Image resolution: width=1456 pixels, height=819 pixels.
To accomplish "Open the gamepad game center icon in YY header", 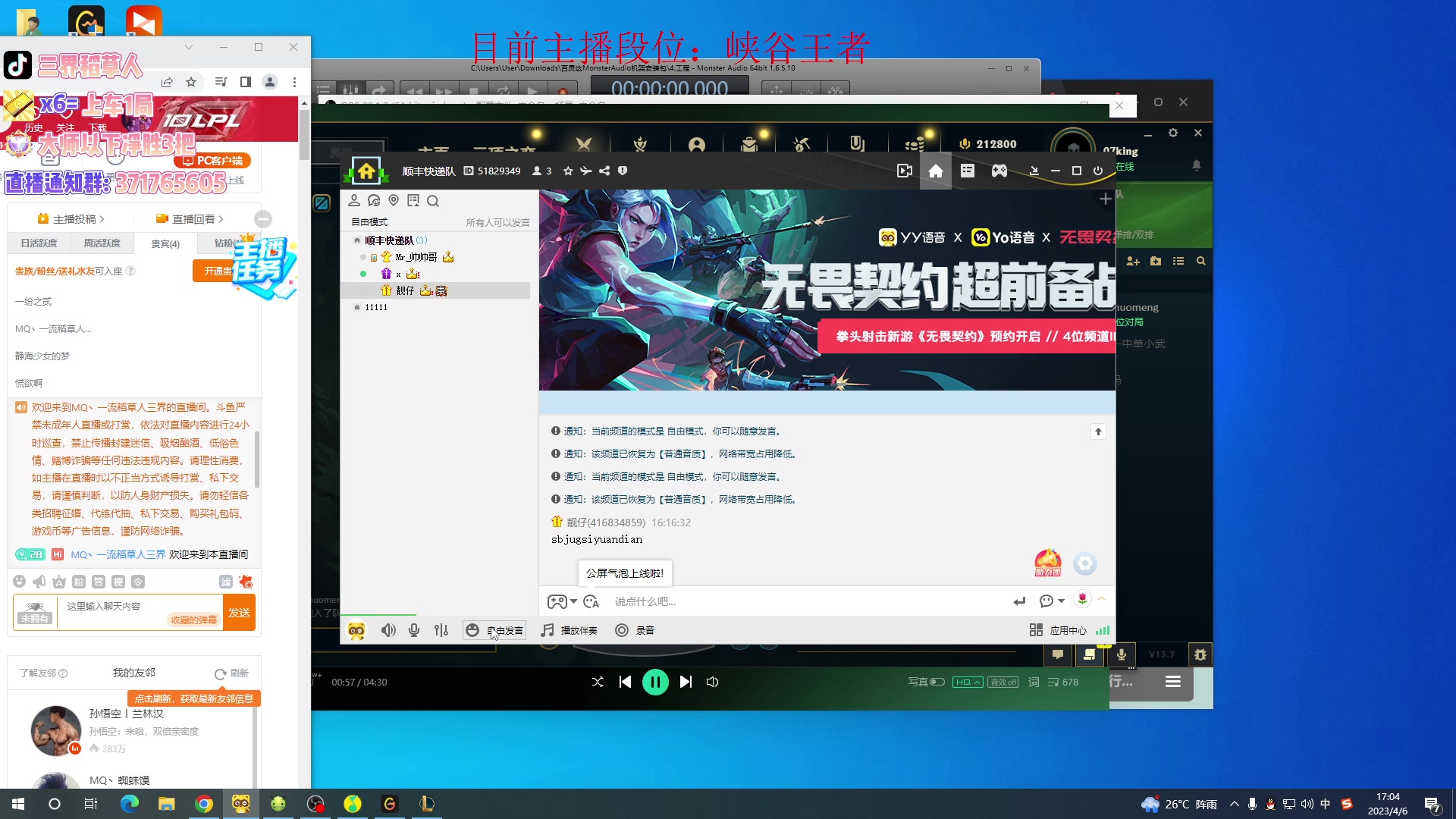I will click(x=999, y=171).
